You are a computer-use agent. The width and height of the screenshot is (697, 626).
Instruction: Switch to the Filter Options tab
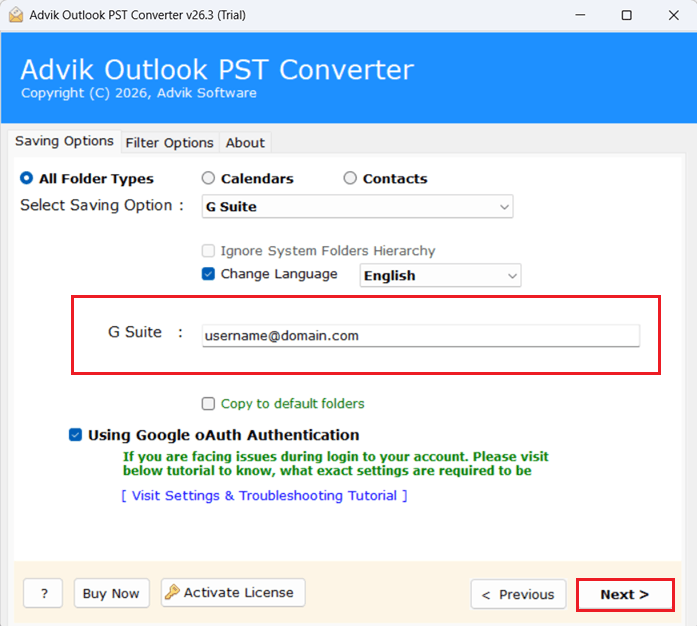tap(169, 143)
